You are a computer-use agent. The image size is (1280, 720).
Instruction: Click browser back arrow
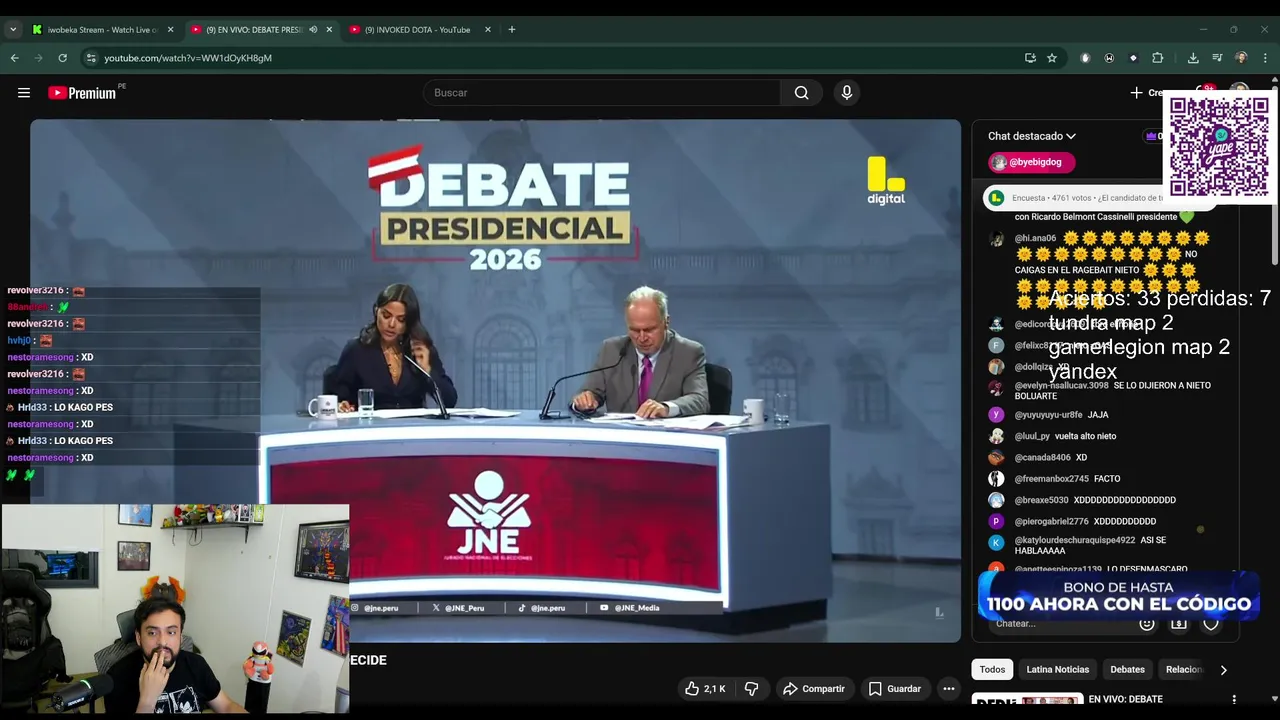tap(15, 58)
